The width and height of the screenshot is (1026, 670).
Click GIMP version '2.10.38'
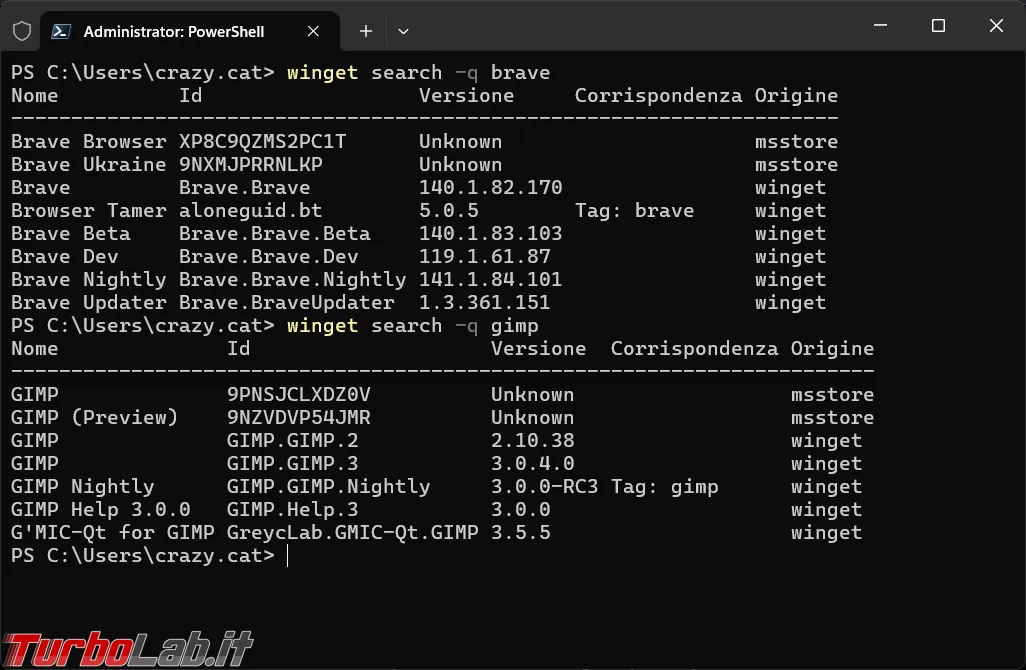533,440
